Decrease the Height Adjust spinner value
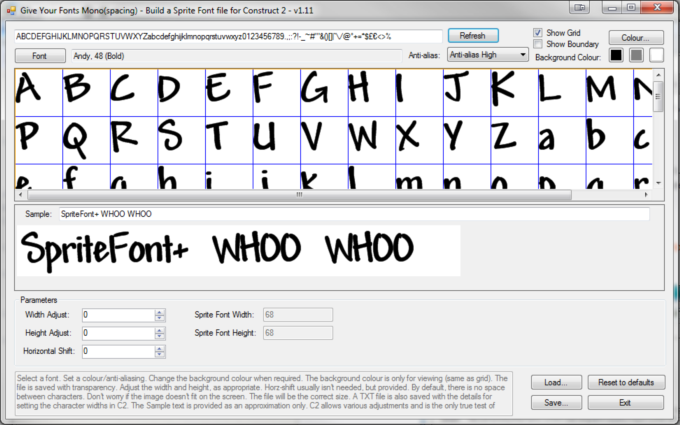 pyautogui.click(x=160, y=336)
